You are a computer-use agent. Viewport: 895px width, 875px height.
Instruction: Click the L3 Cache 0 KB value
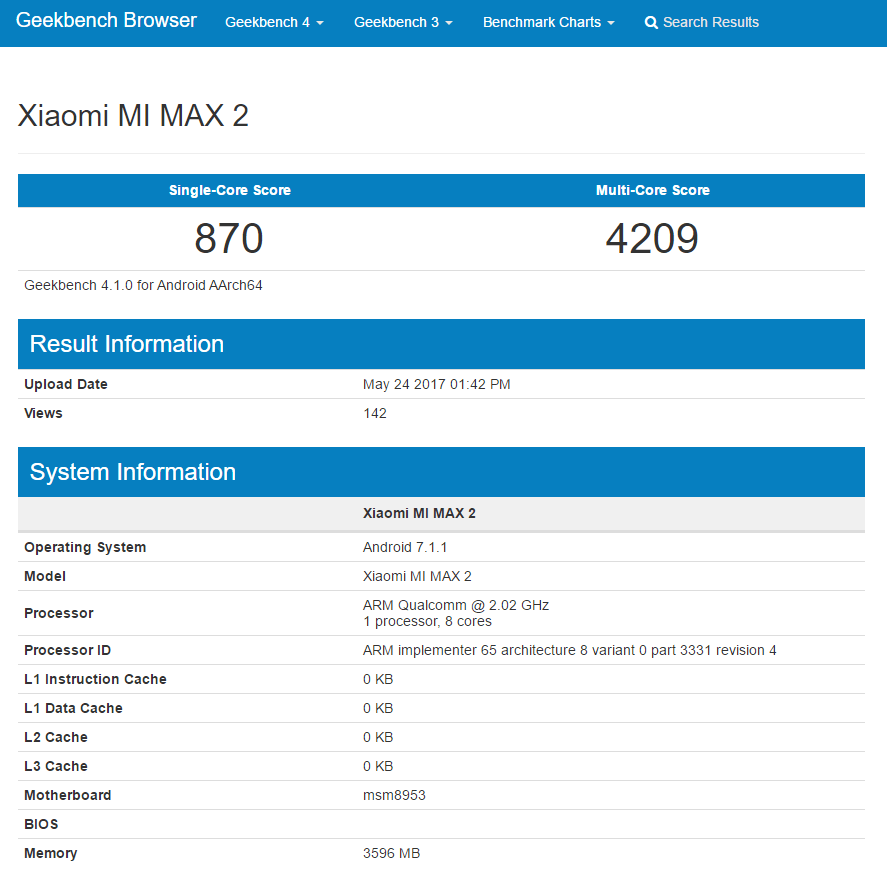(x=378, y=767)
